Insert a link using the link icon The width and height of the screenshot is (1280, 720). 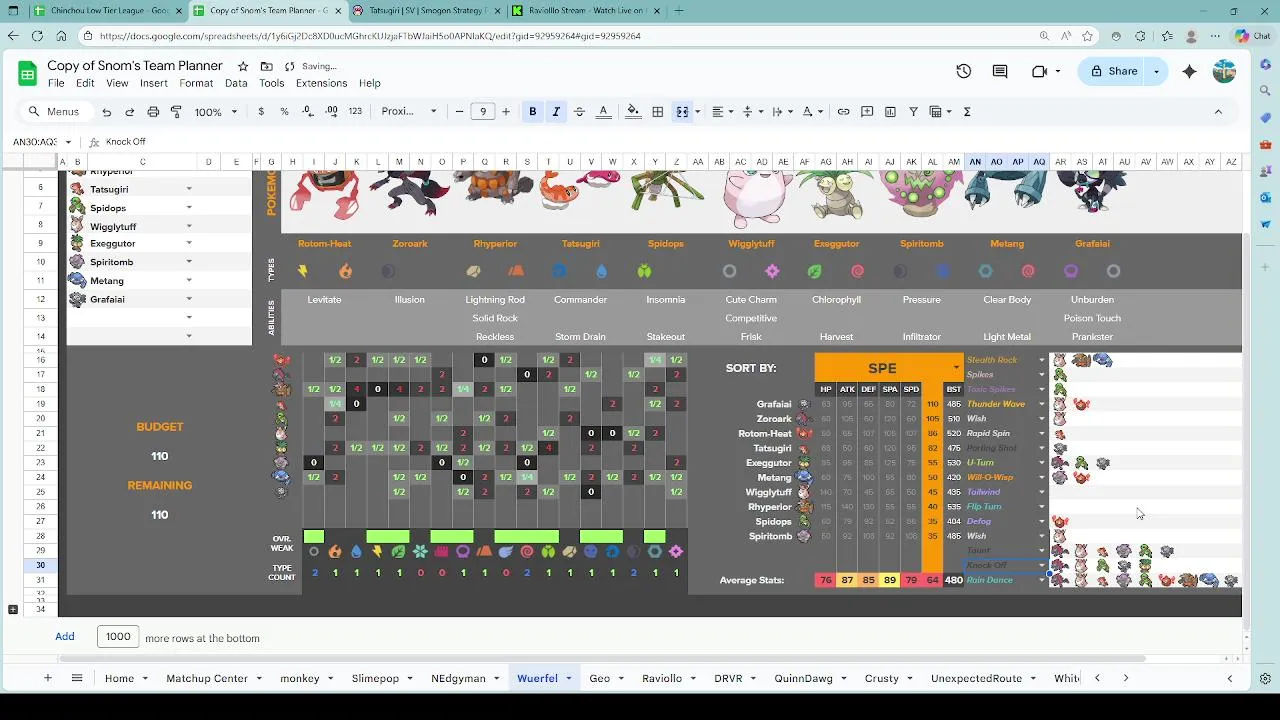click(843, 112)
